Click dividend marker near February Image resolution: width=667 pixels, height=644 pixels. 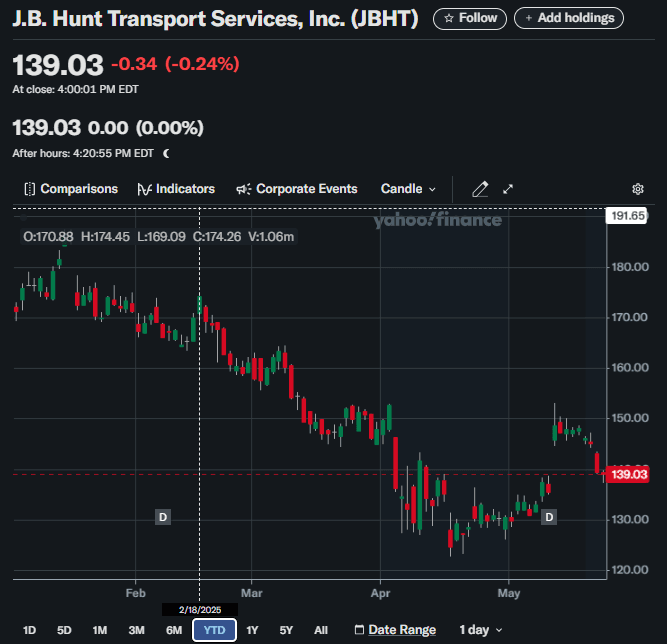point(162,517)
